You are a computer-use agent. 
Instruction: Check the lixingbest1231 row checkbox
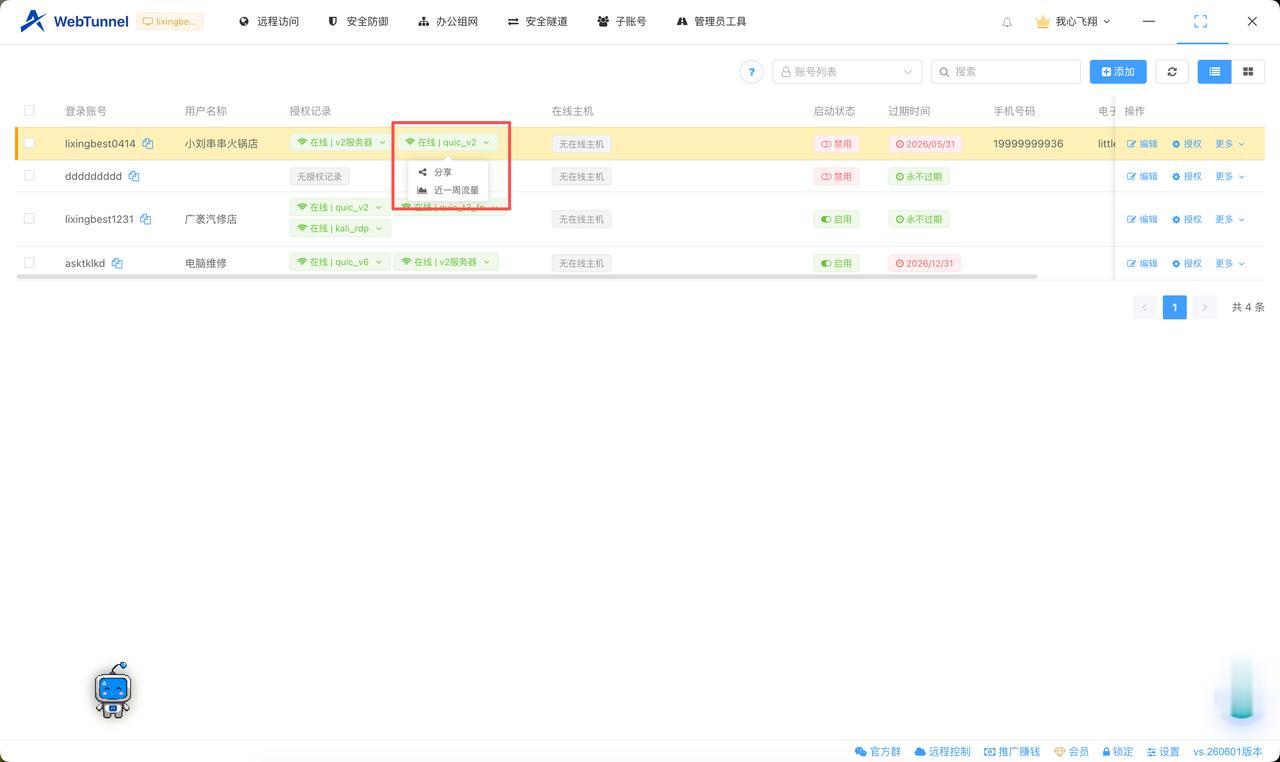point(29,218)
